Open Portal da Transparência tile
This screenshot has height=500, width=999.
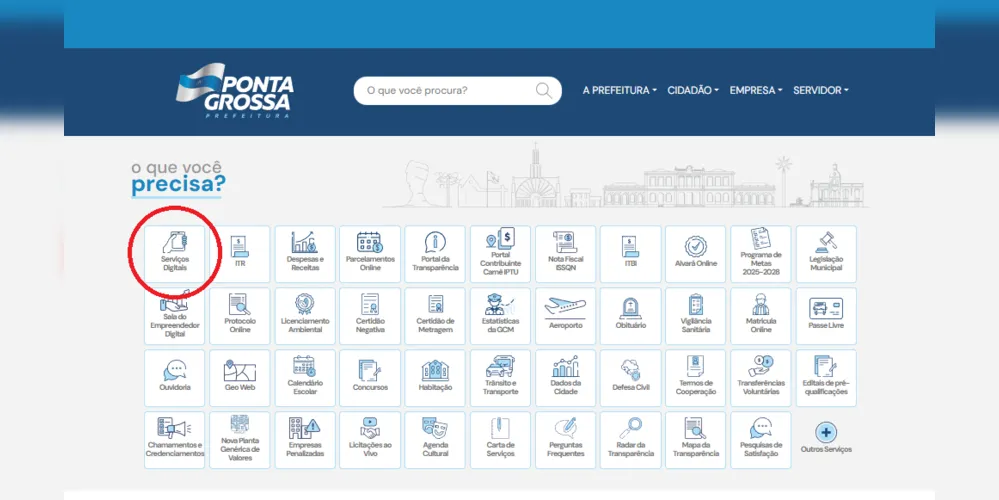435,254
